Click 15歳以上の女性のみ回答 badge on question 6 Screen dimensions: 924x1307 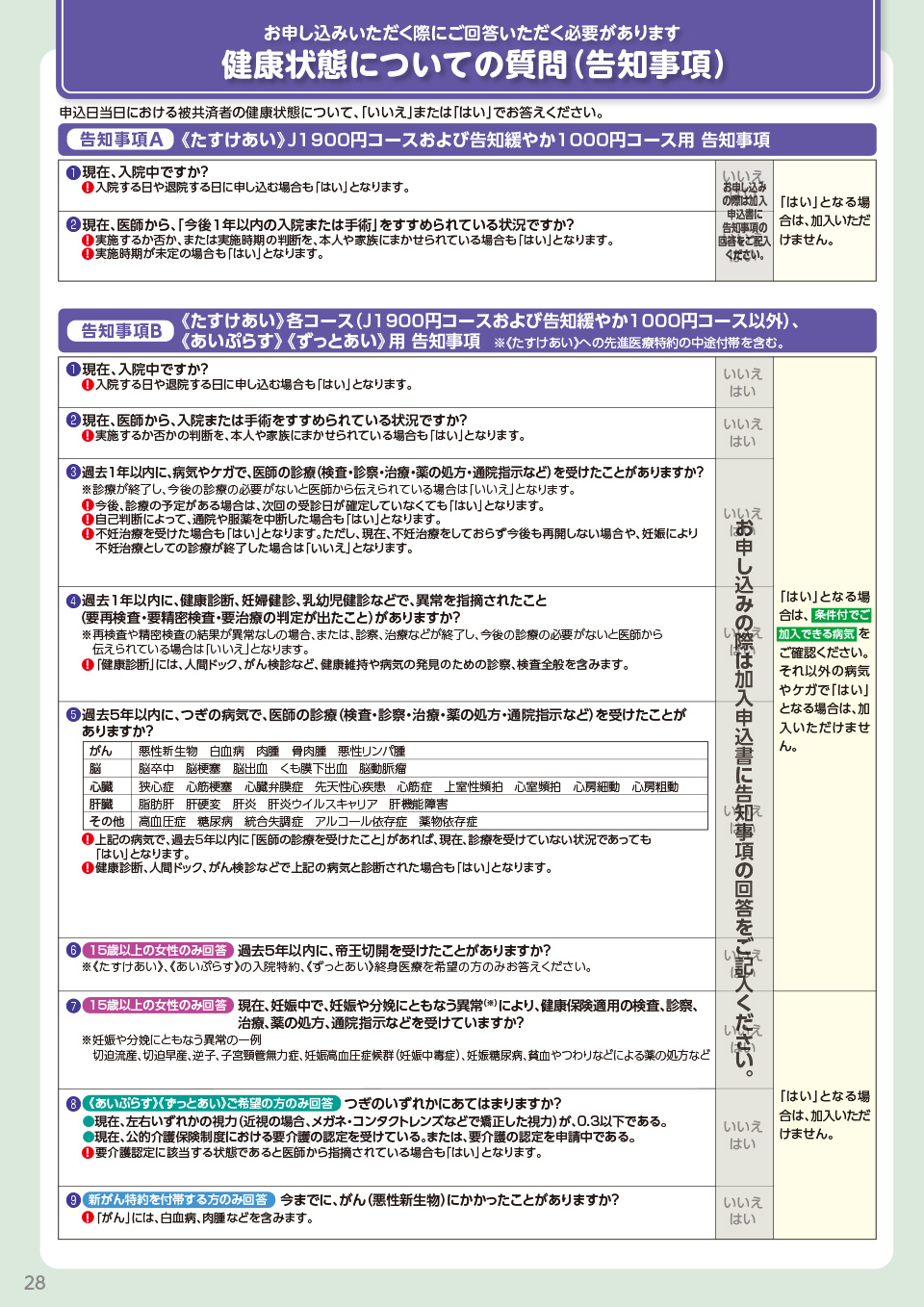click(x=159, y=950)
